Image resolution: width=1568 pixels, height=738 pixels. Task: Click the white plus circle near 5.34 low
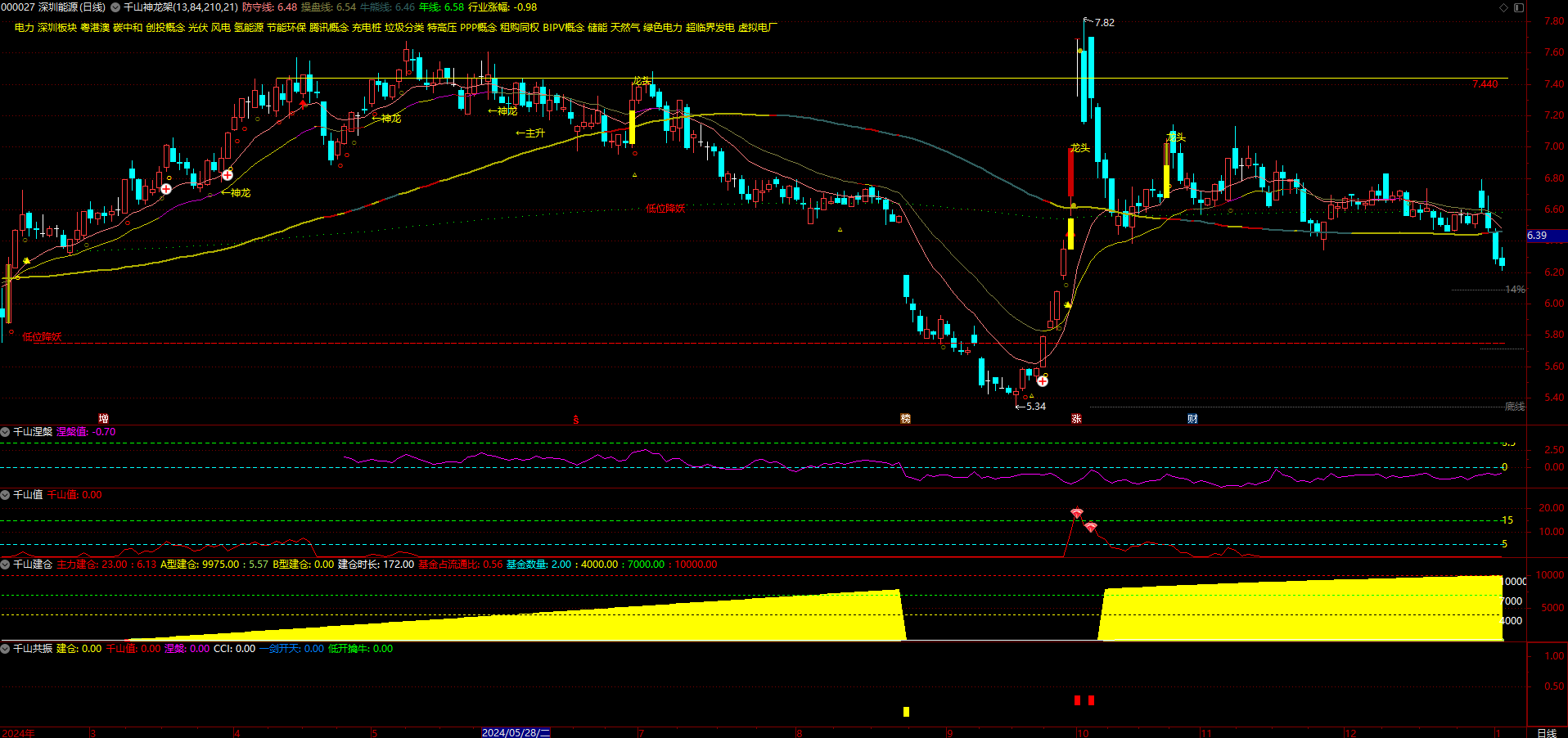click(x=1043, y=380)
